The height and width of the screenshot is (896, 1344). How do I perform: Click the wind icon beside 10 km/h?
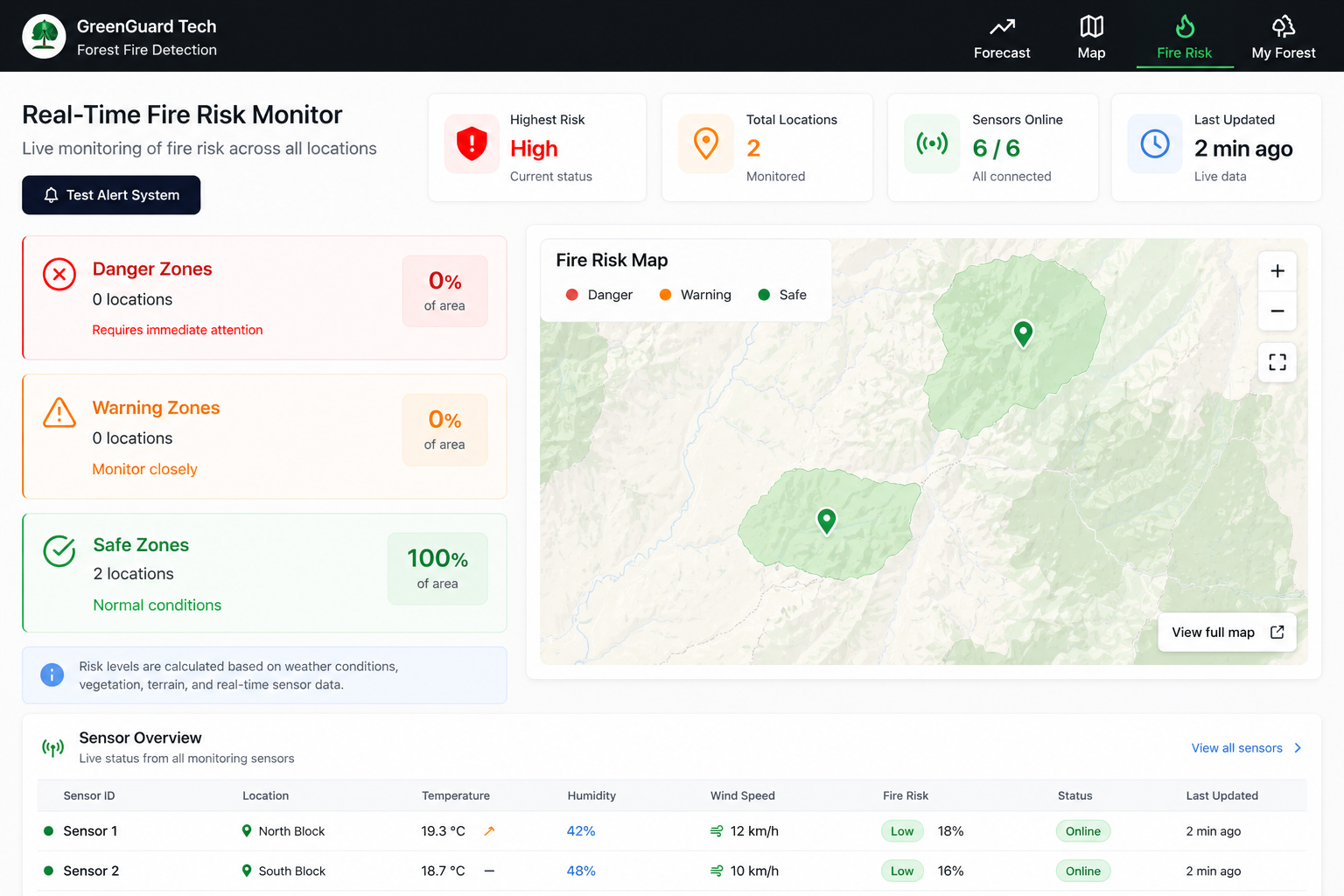click(x=717, y=871)
